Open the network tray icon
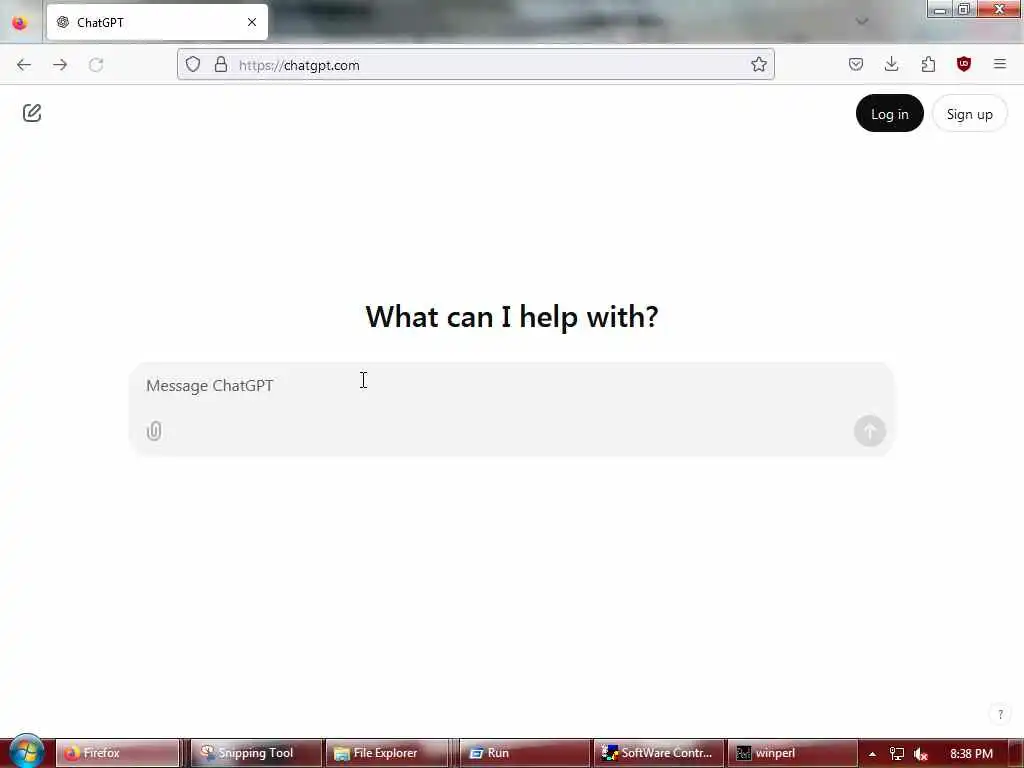The width and height of the screenshot is (1024, 768). click(x=897, y=754)
